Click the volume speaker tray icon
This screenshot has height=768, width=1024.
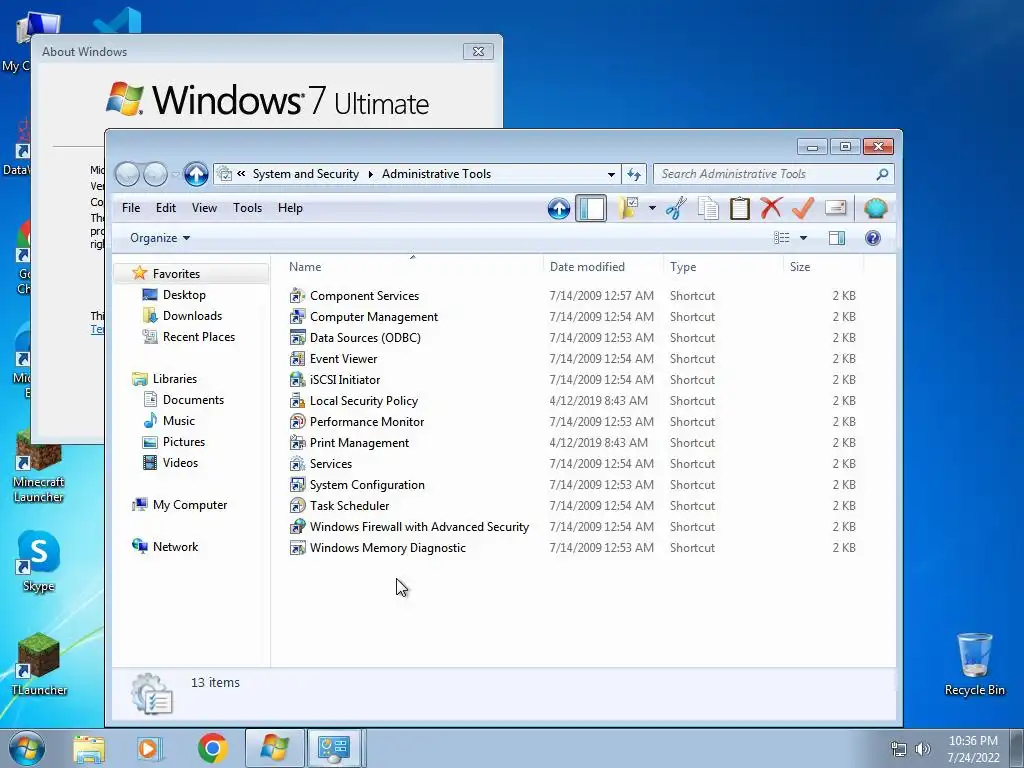[x=923, y=749]
